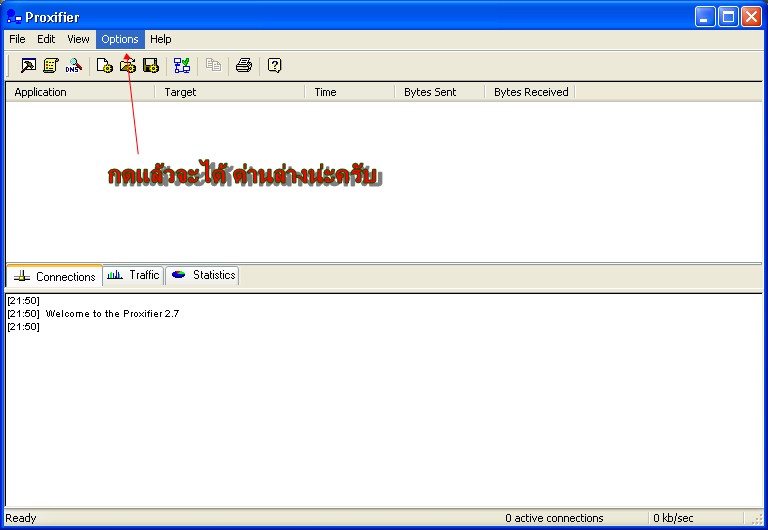This screenshot has height=530, width=768.
Task: Grab the window resize grip corner
Action: click(757, 519)
